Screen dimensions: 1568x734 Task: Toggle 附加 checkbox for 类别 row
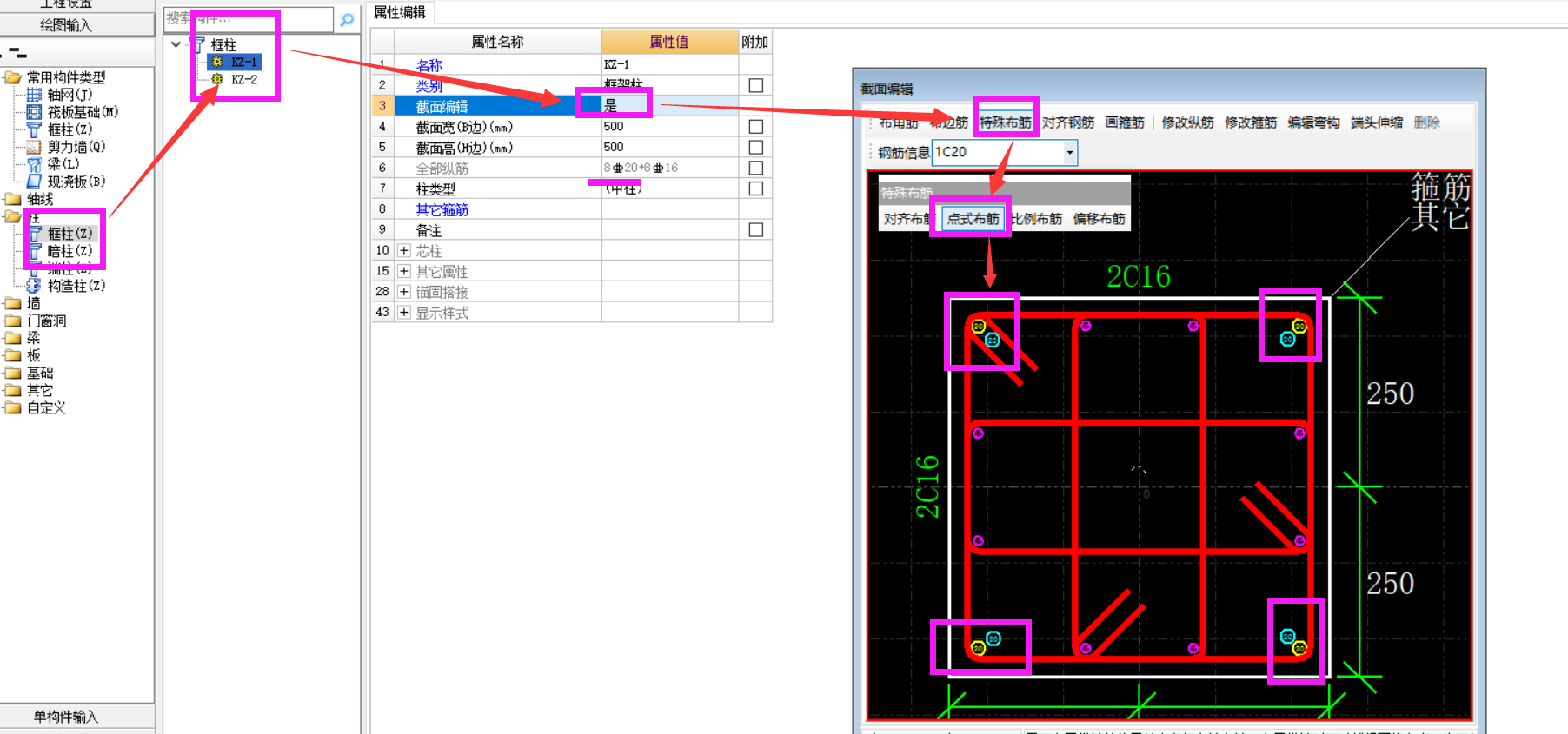(756, 85)
